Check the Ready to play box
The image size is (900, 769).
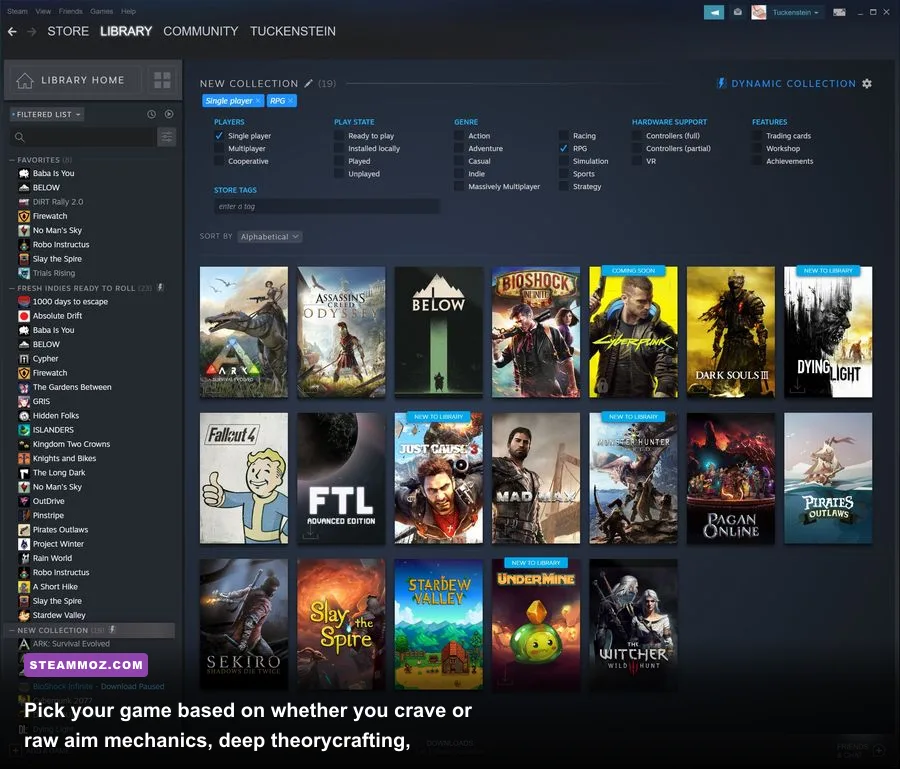tap(339, 136)
